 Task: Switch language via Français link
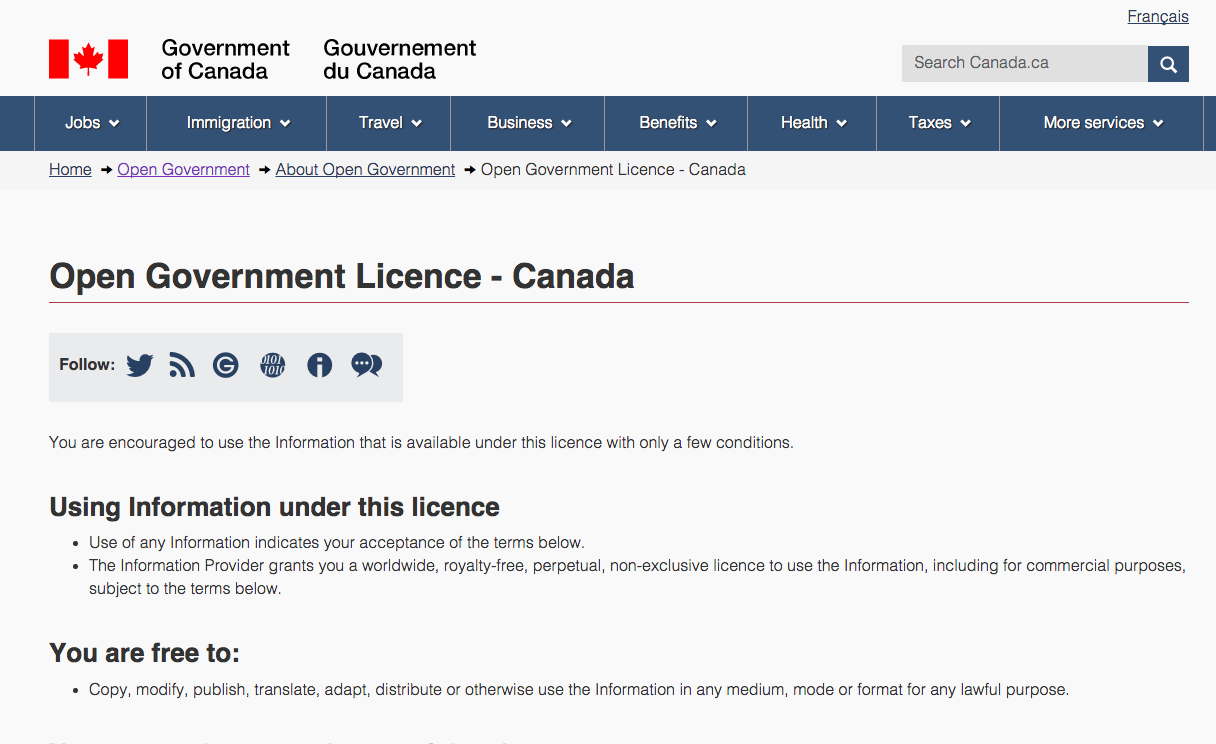[1158, 16]
